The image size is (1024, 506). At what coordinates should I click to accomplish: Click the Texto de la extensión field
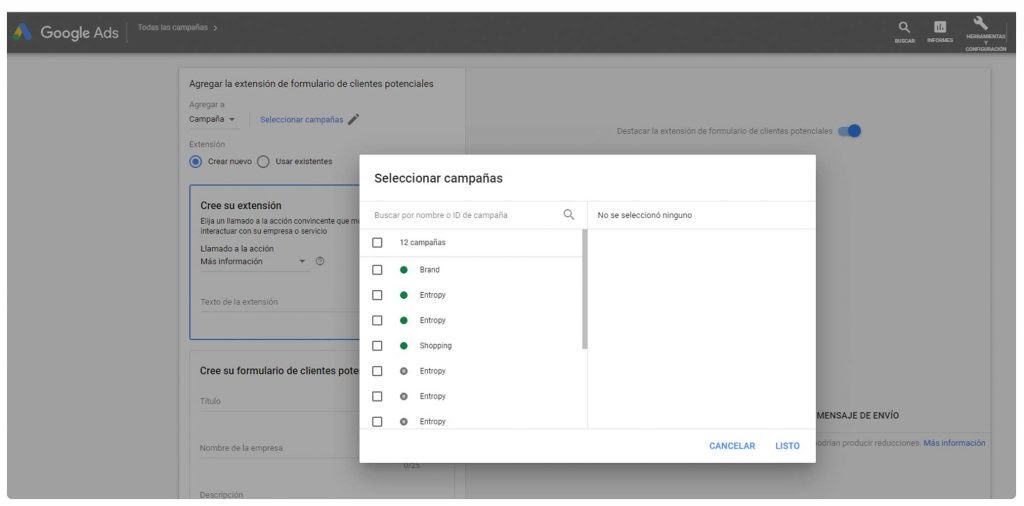280,302
